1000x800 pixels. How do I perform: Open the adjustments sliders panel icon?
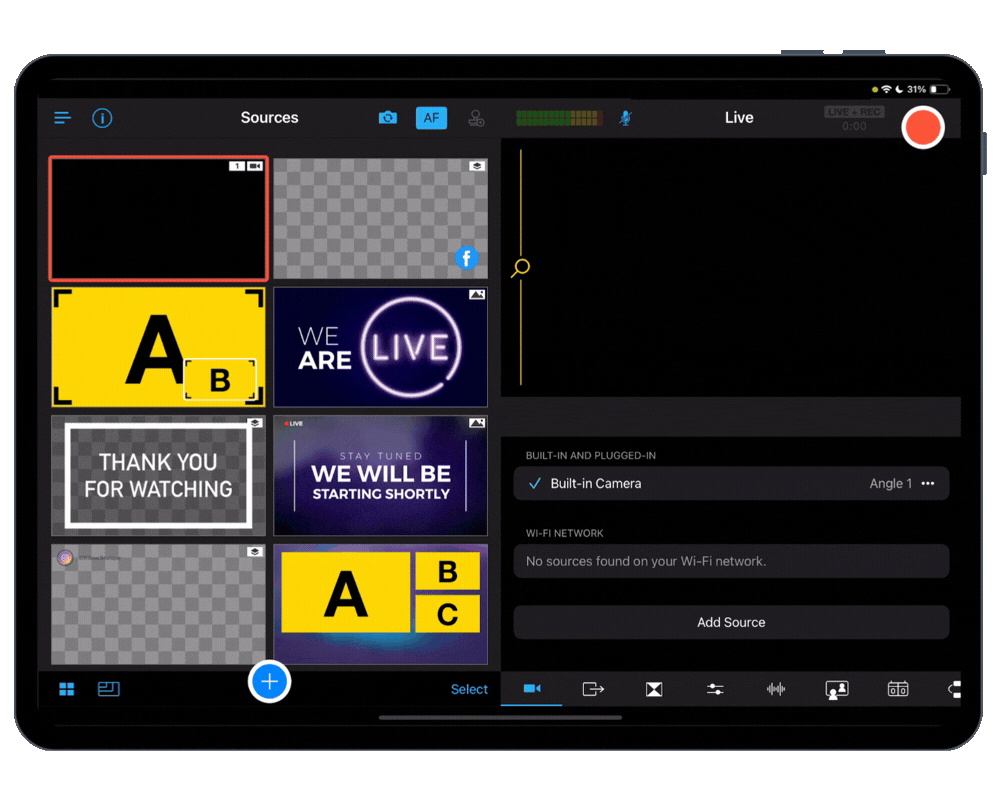click(715, 689)
